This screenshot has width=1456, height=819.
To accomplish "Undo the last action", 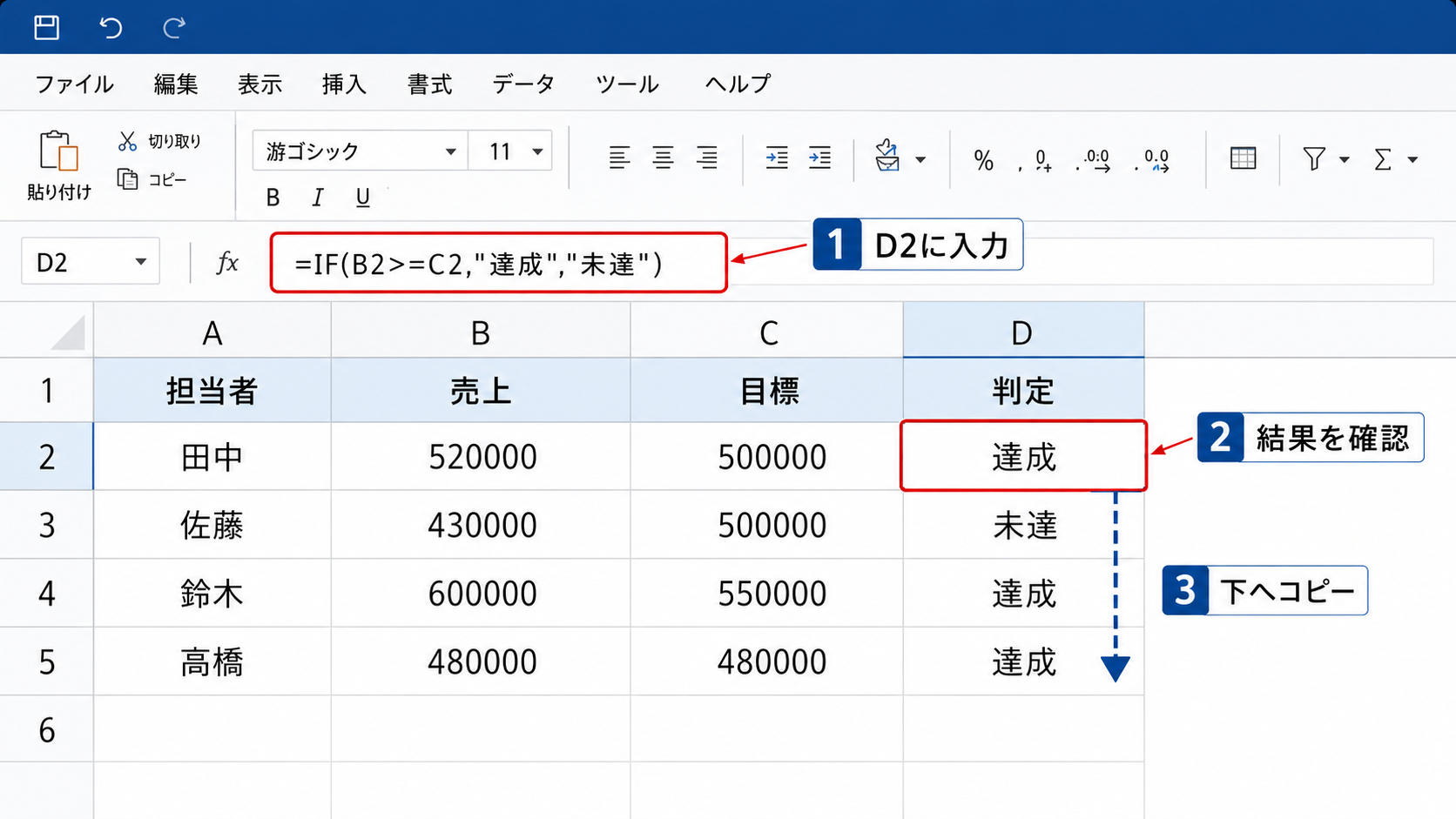I will [x=111, y=27].
